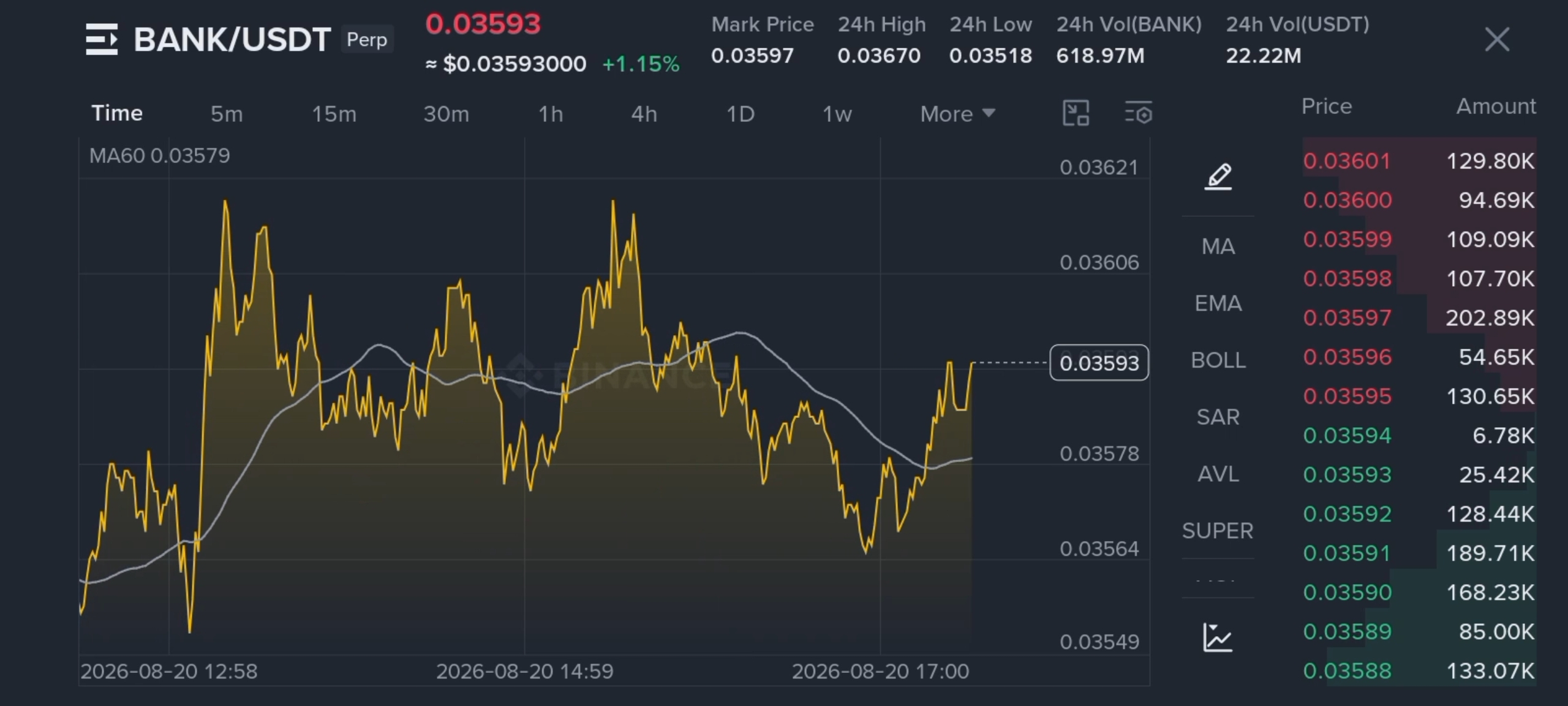Toggle the SUPER indicator
1568x706 pixels.
(x=1218, y=531)
